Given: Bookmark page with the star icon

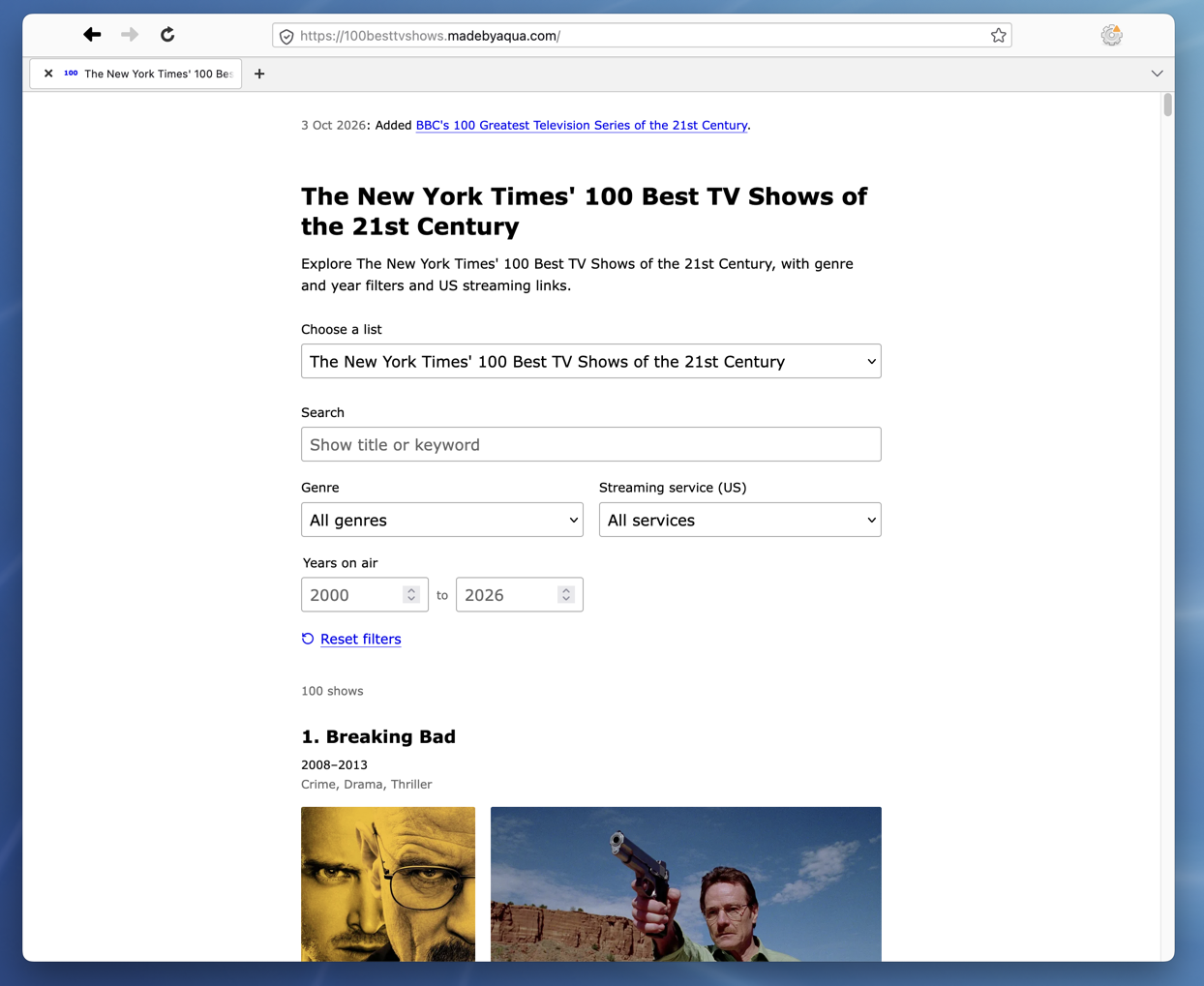Looking at the screenshot, I should 998,36.
